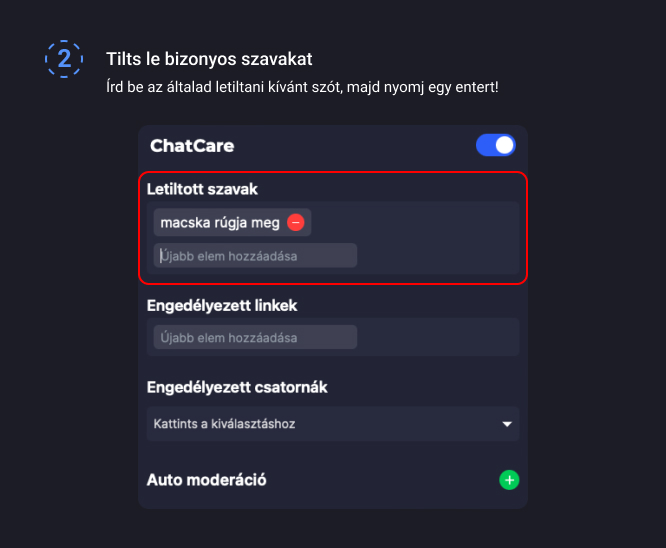The width and height of the screenshot is (666, 548).
Task: Select the "macska rúgja meg" word tag
Action: (x=220, y=222)
